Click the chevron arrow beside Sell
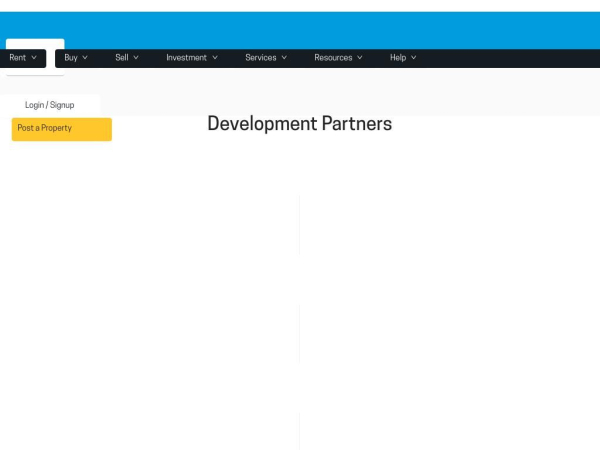The height and width of the screenshot is (450, 600). 136,58
